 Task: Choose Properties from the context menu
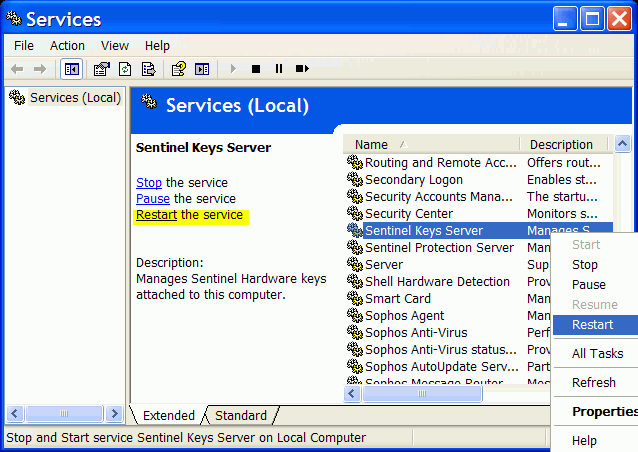(x=595, y=412)
